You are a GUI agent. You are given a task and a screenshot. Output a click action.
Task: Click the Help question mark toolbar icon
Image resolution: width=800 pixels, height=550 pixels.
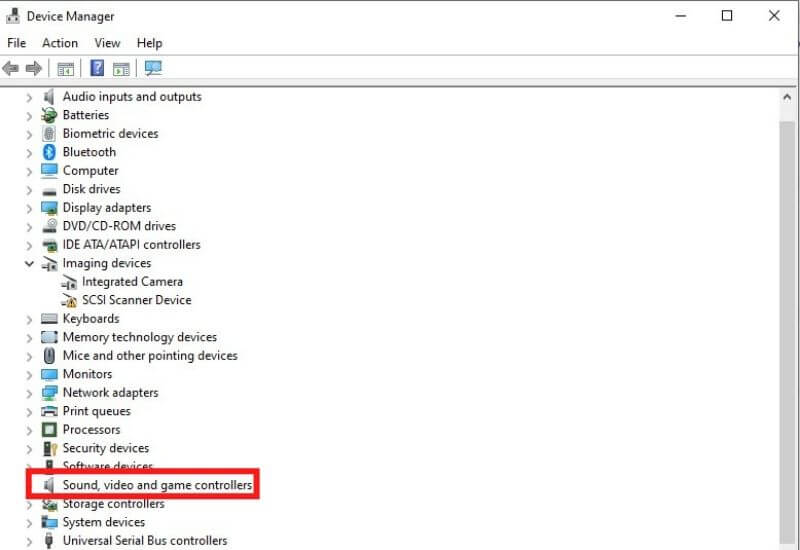[x=97, y=69]
